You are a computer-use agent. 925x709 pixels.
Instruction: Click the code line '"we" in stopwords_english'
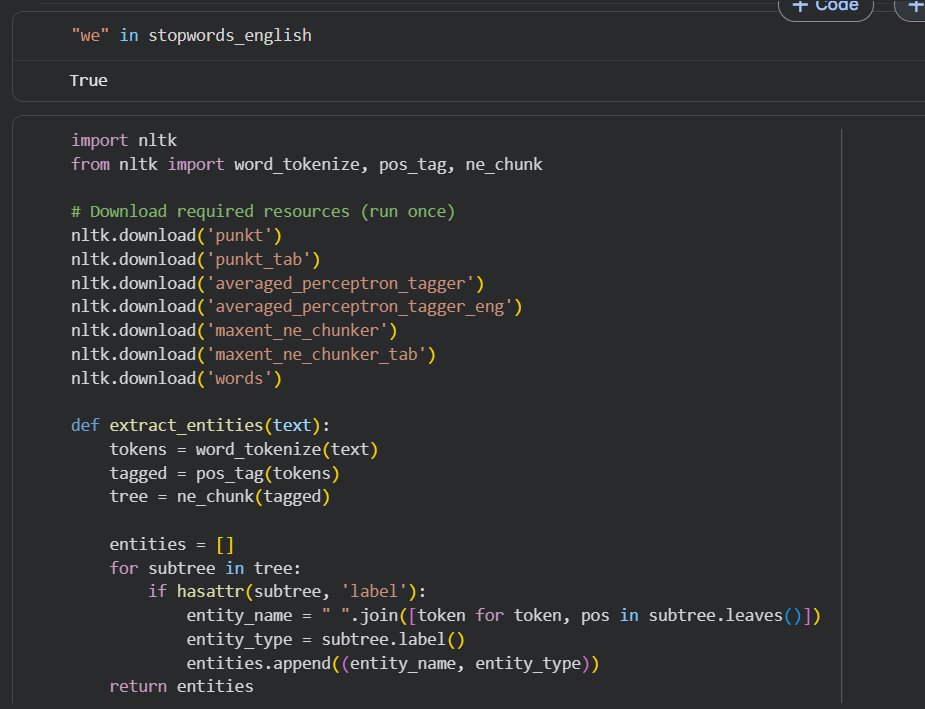coord(191,36)
